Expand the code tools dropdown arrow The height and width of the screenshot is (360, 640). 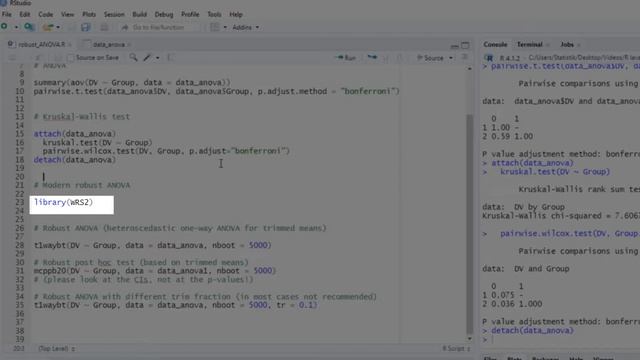[158, 58]
